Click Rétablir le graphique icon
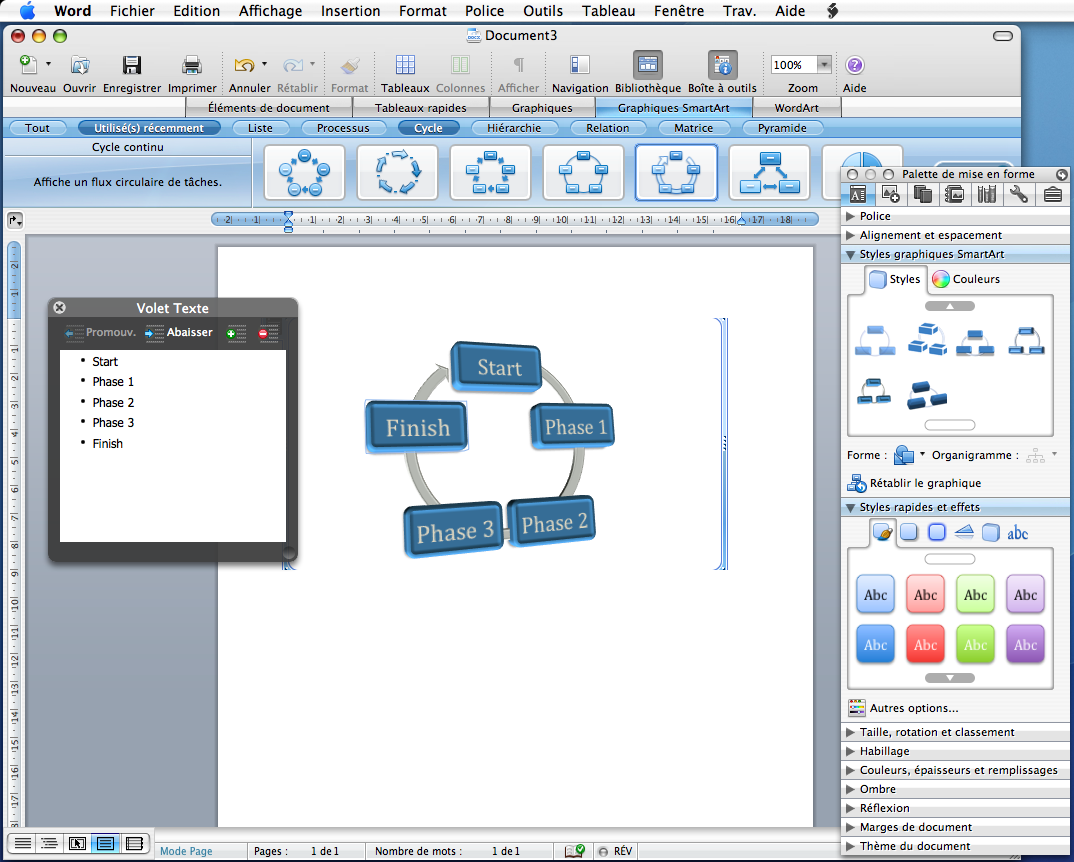Screen dimensions: 1074x862 coord(856,483)
